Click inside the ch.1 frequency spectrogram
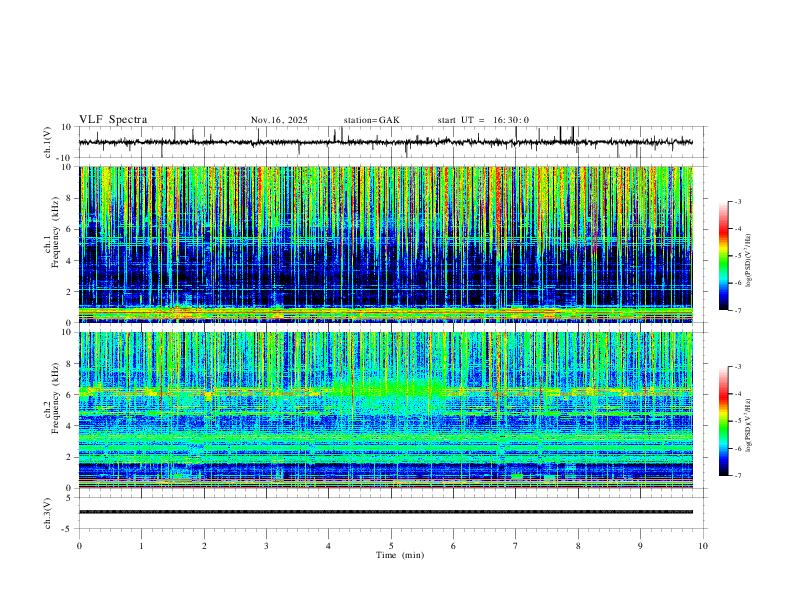This screenshot has height=612, width=792. (x=386, y=244)
